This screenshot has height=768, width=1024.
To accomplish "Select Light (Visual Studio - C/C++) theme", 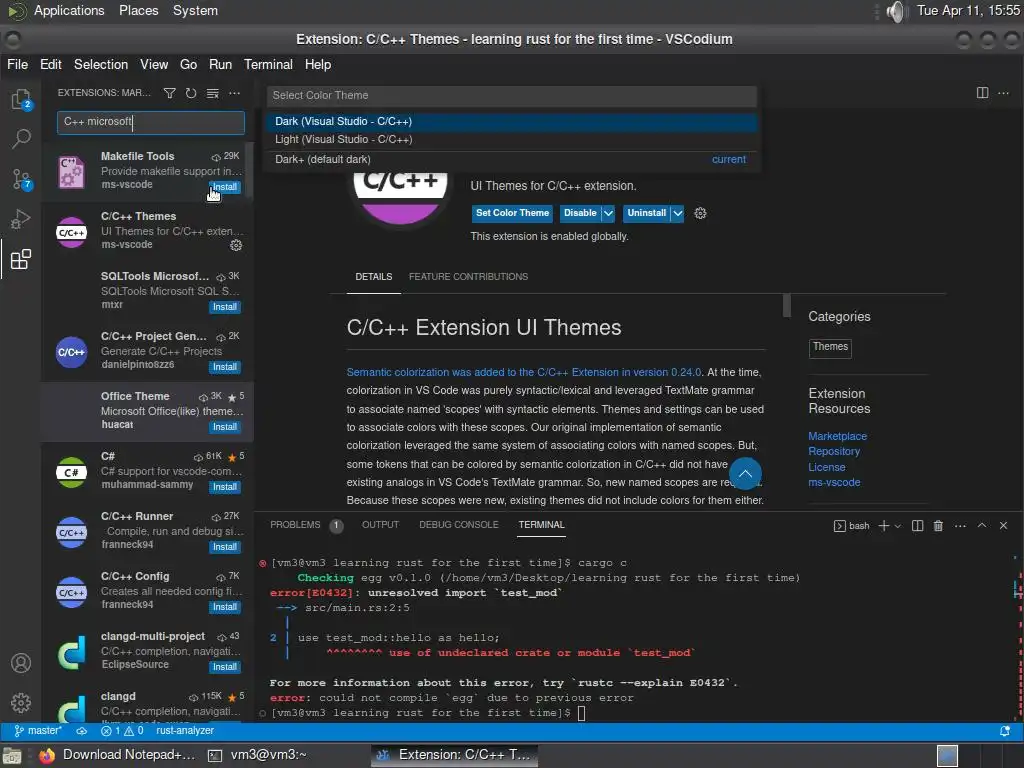I will [511, 140].
